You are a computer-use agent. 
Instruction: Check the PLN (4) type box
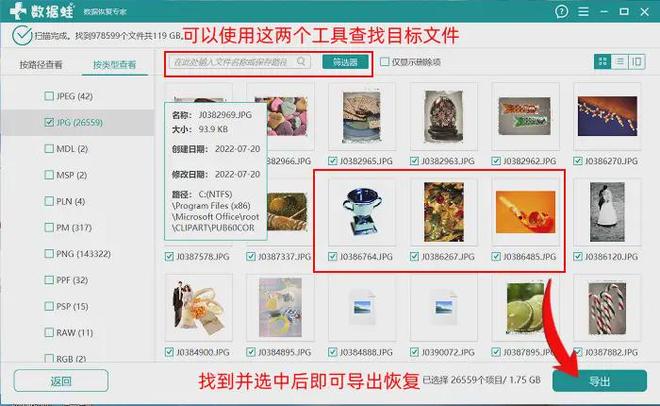pyautogui.click(x=49, y=201)
